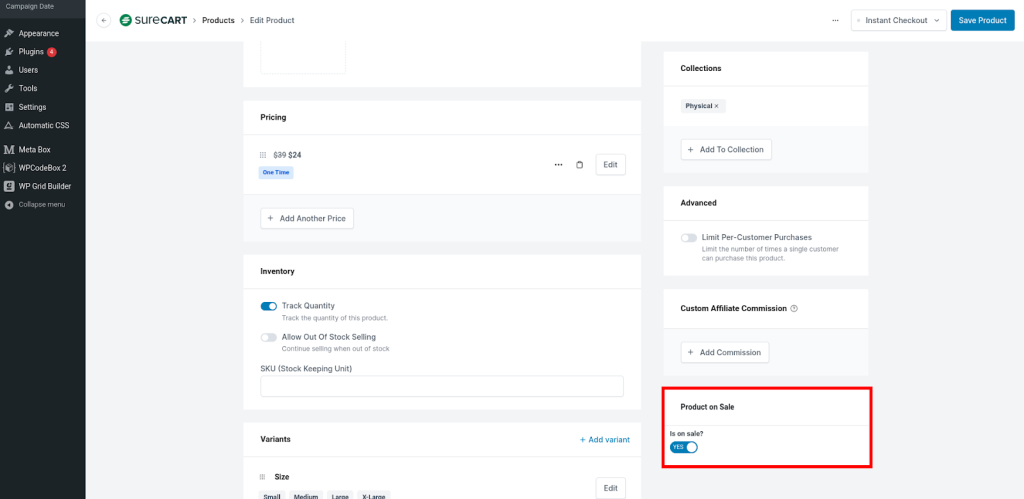
Task: Click the SKU input field
Action: point(441,386)
